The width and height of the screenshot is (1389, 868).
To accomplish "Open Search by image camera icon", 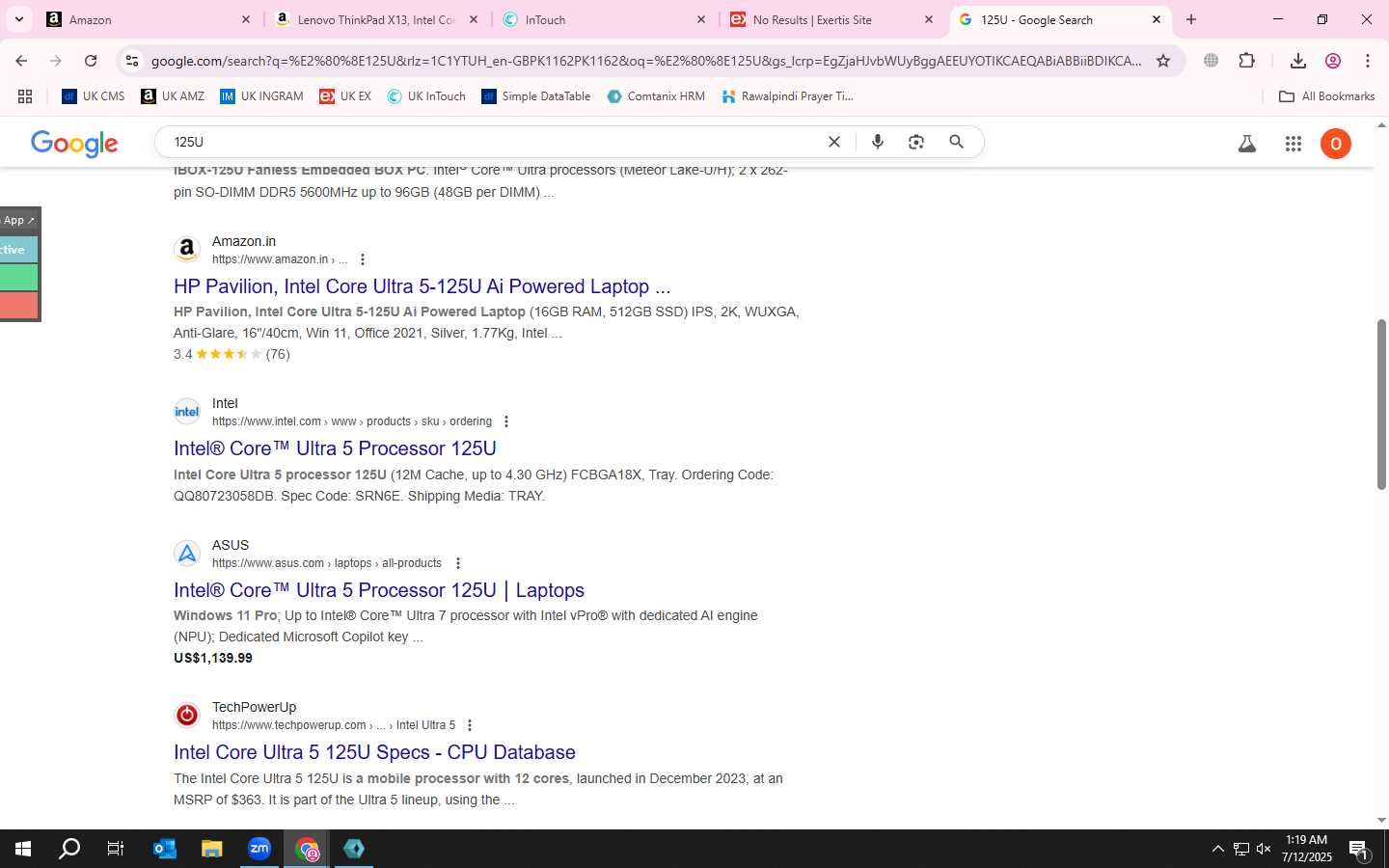I will pos(916,142).
